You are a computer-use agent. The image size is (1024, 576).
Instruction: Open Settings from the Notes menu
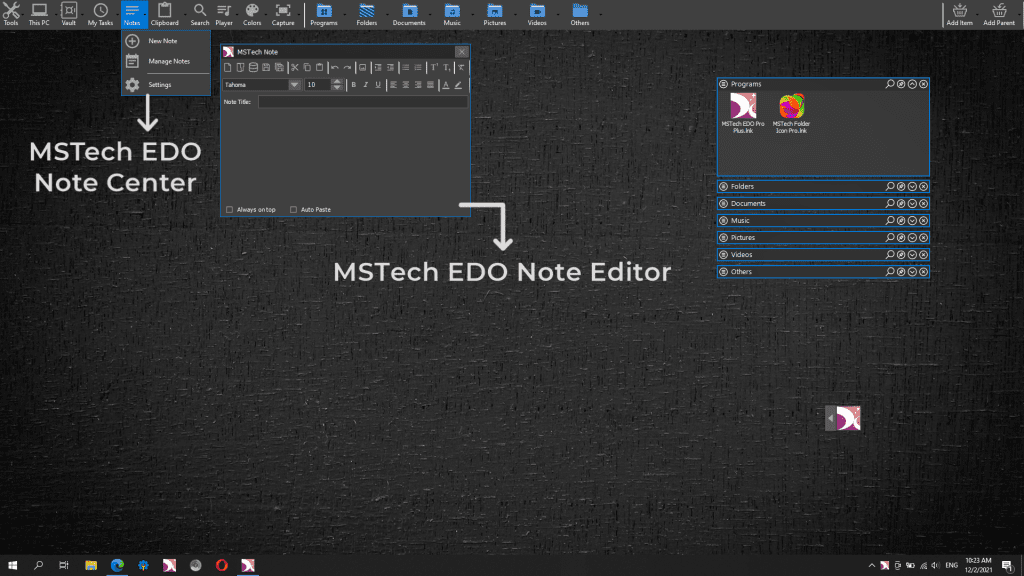(158, 85)
